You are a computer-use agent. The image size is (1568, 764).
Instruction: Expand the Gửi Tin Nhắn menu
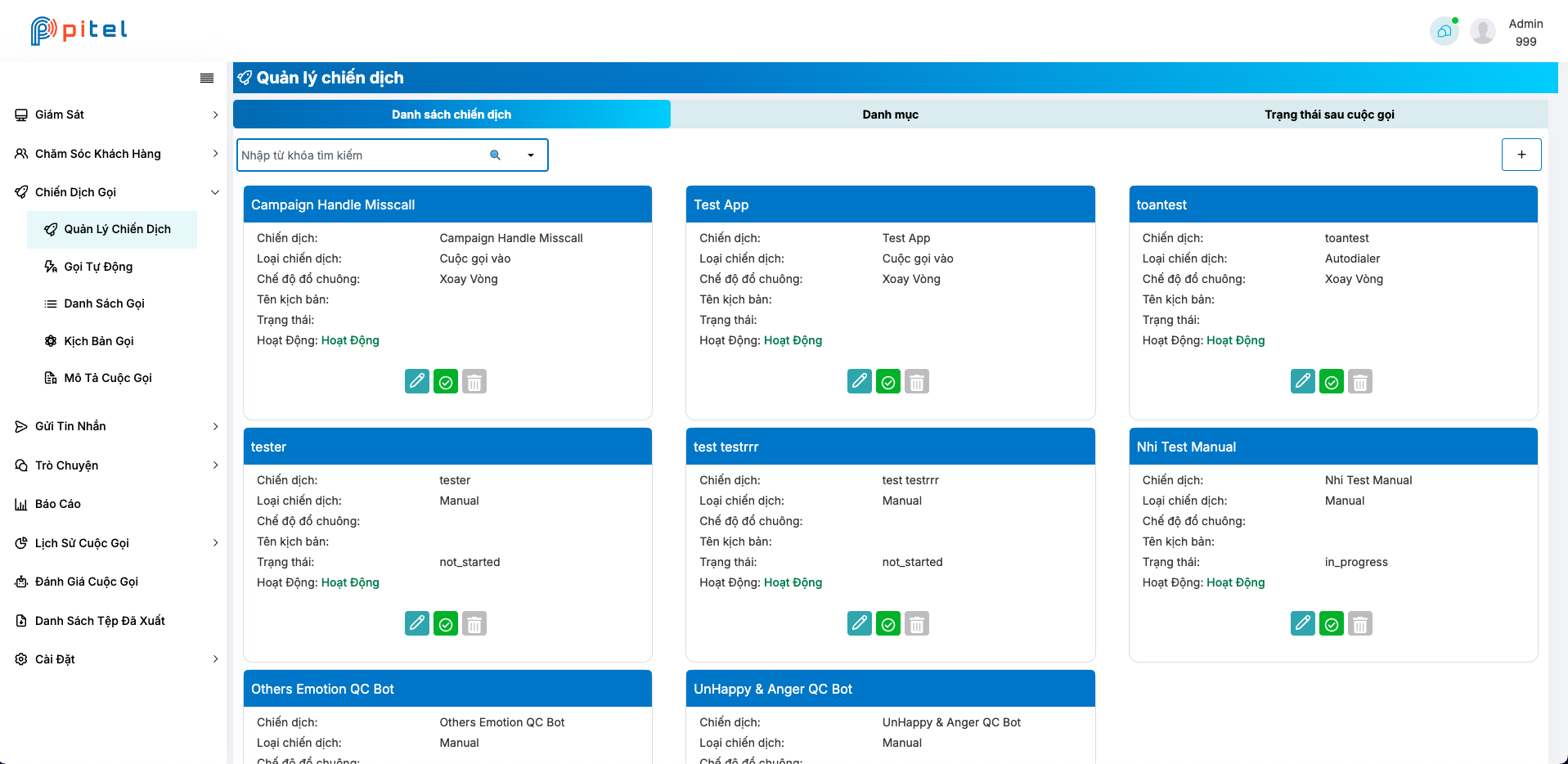[117, 426]
